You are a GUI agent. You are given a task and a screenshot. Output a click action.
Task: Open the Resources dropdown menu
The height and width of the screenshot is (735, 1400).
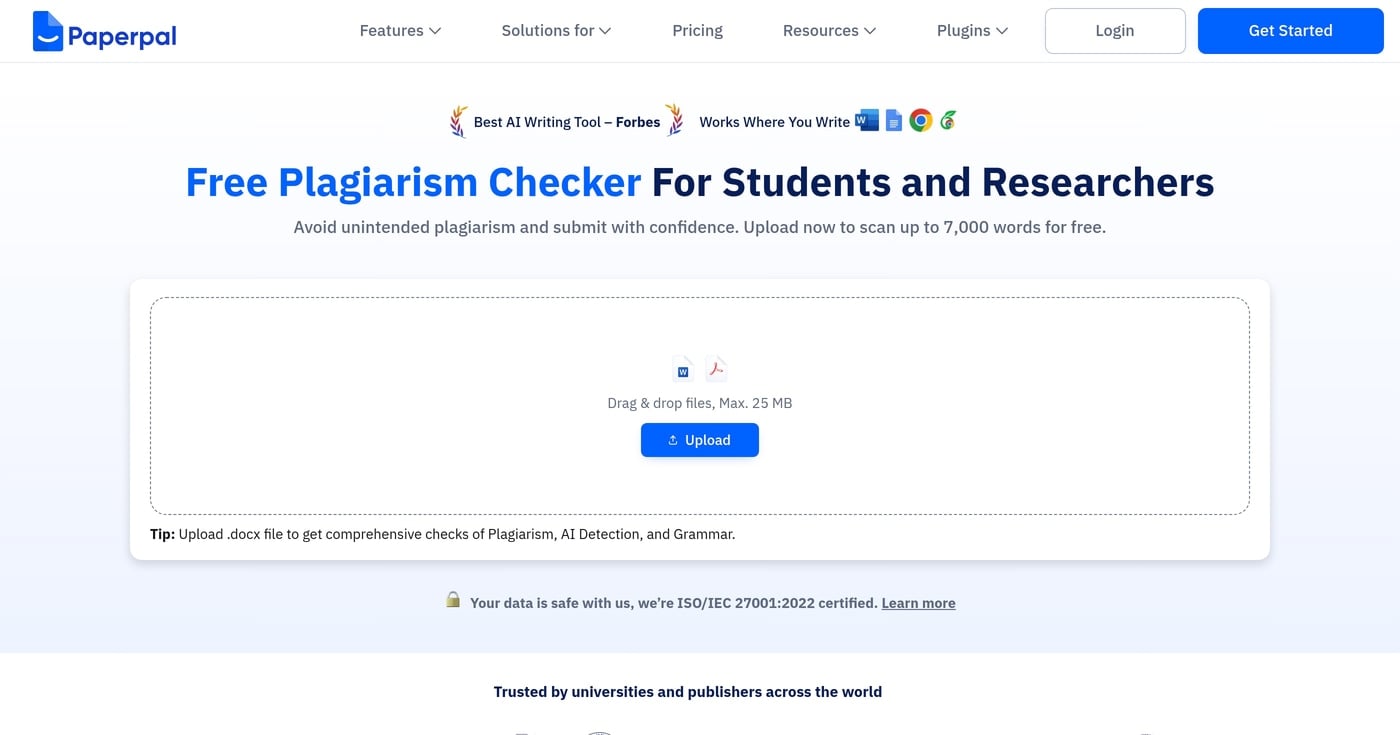[829, 31]
